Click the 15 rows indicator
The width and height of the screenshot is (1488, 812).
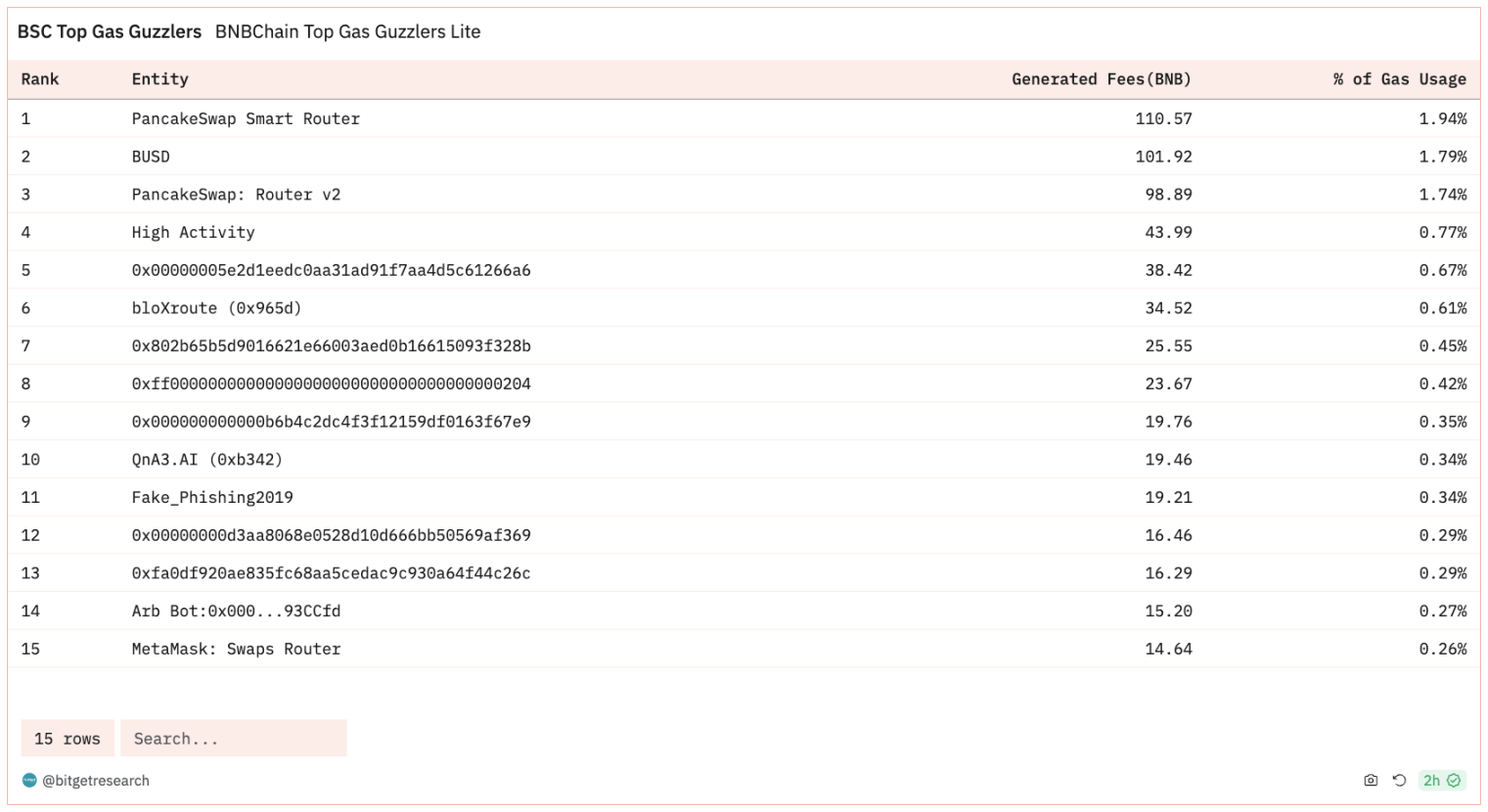[68, 739]
